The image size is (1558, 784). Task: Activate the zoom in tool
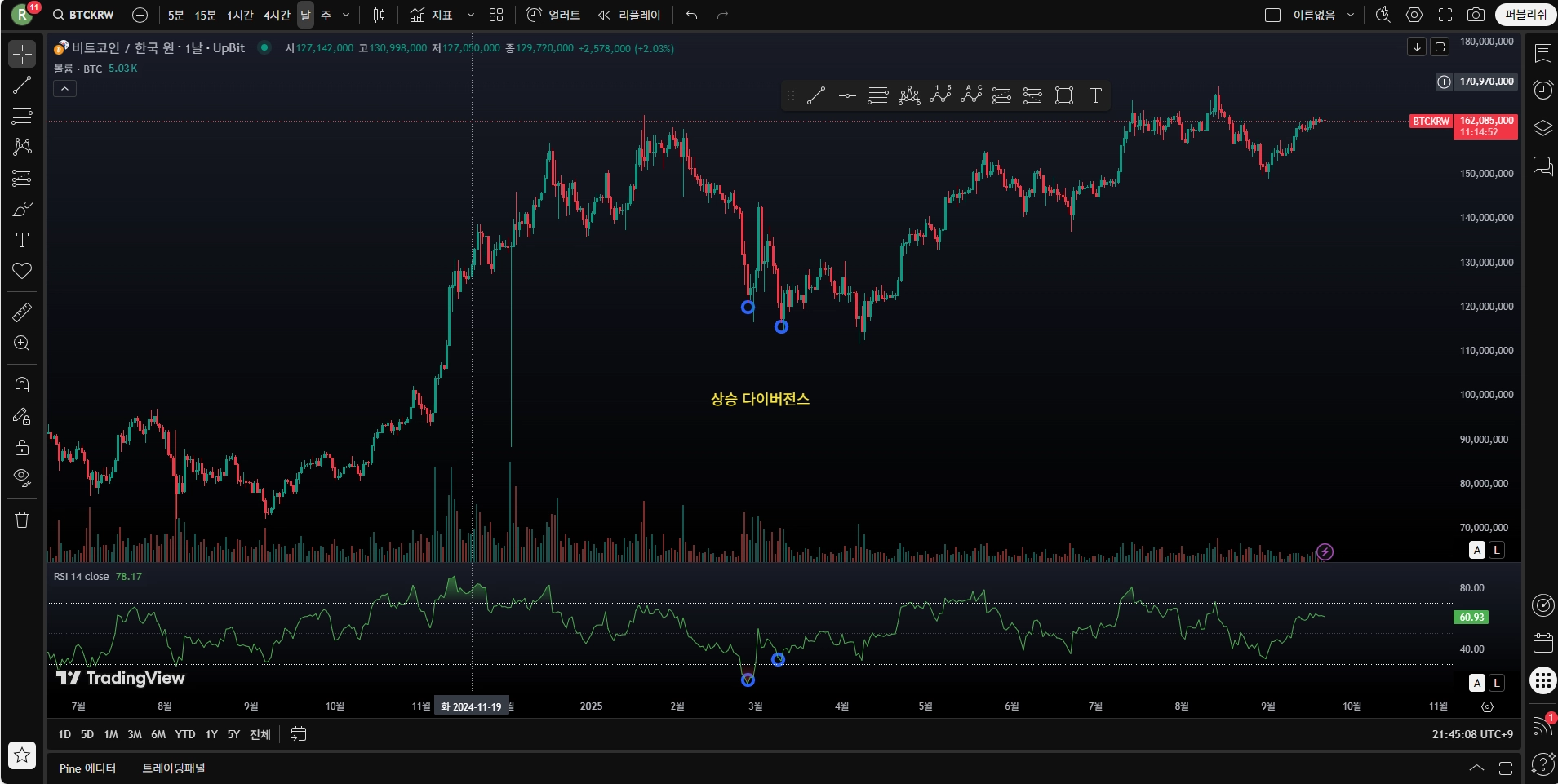[x=22, y=343]
